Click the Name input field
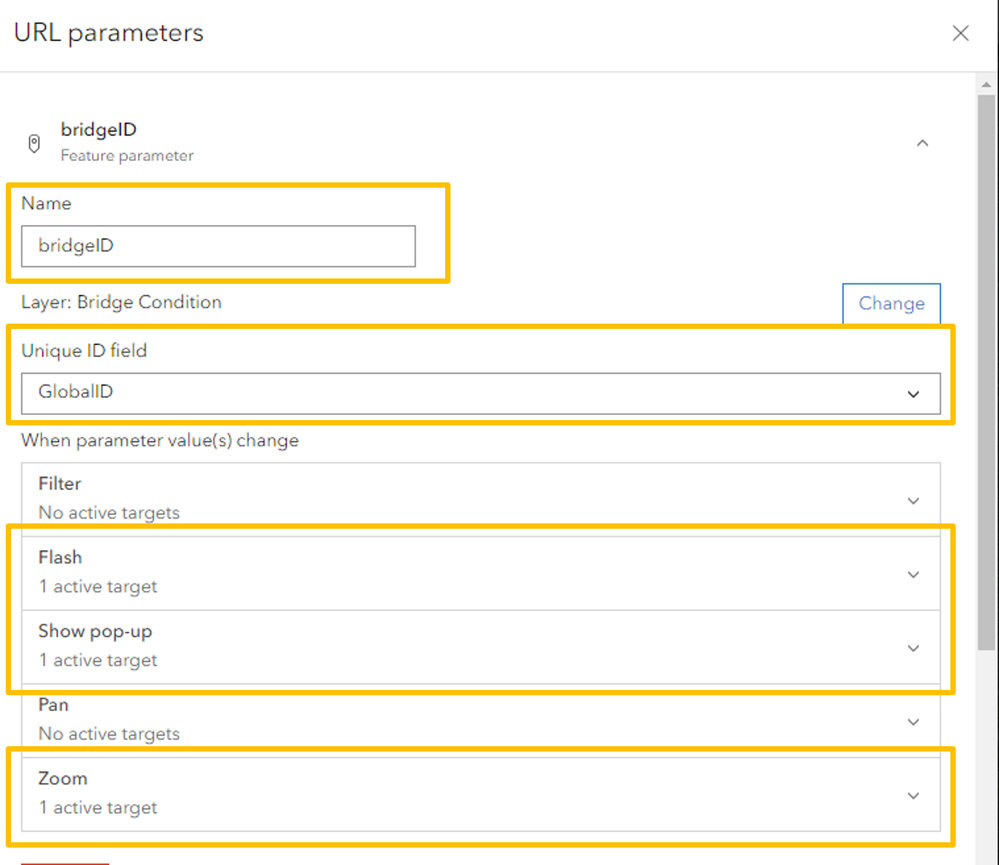 tap(218, 246)
